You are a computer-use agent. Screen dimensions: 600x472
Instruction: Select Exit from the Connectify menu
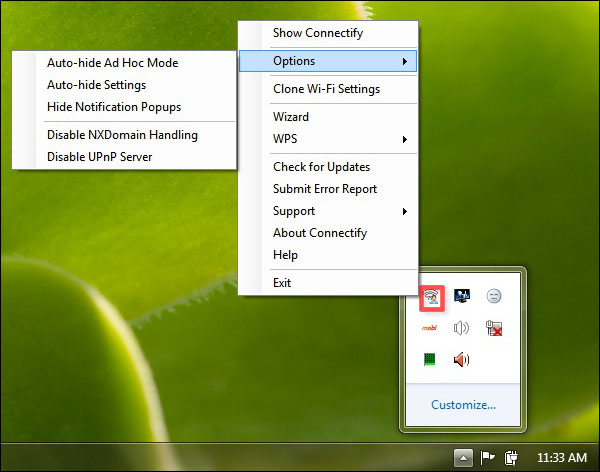click(x=328, y=283)
